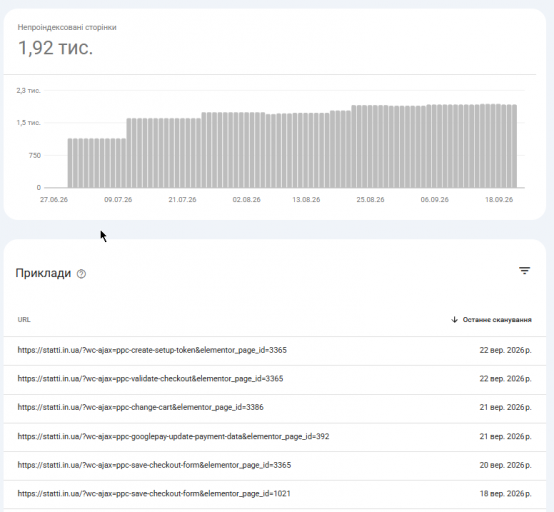554x512 pixels.
Task: Click the Приклади section heading
Action: click(43, 273)
